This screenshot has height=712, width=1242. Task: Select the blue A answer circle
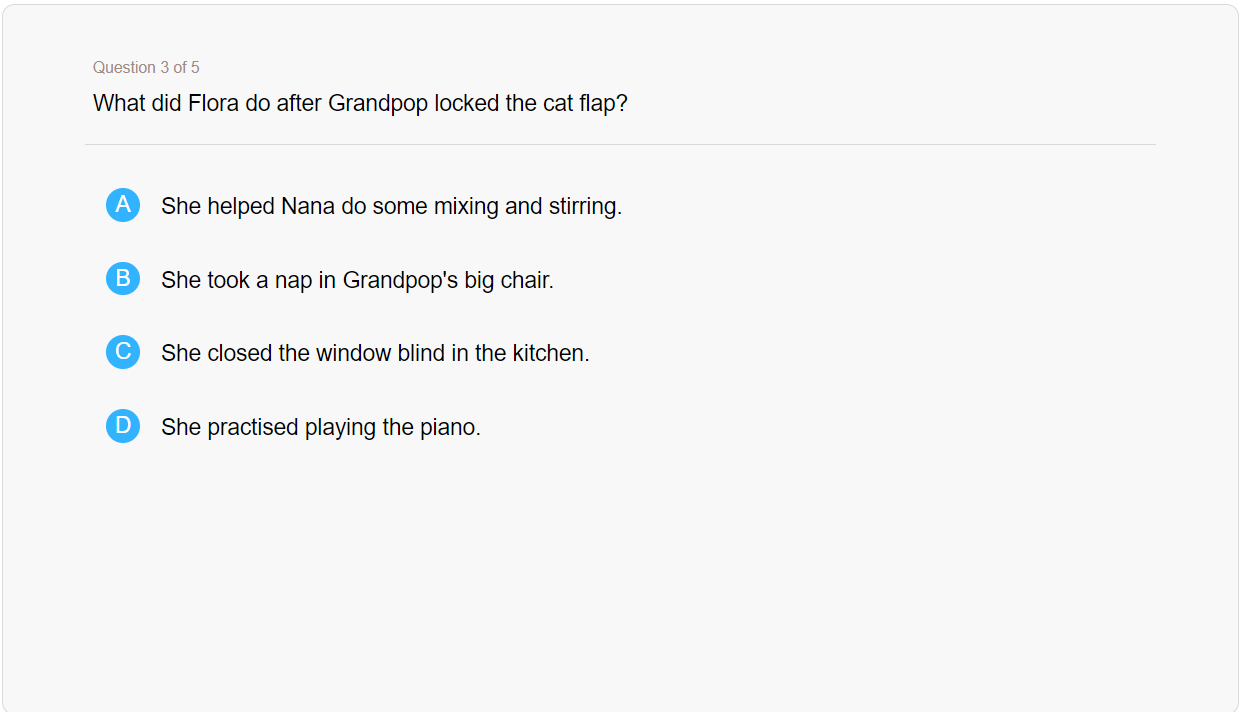[x=123, y=205]
